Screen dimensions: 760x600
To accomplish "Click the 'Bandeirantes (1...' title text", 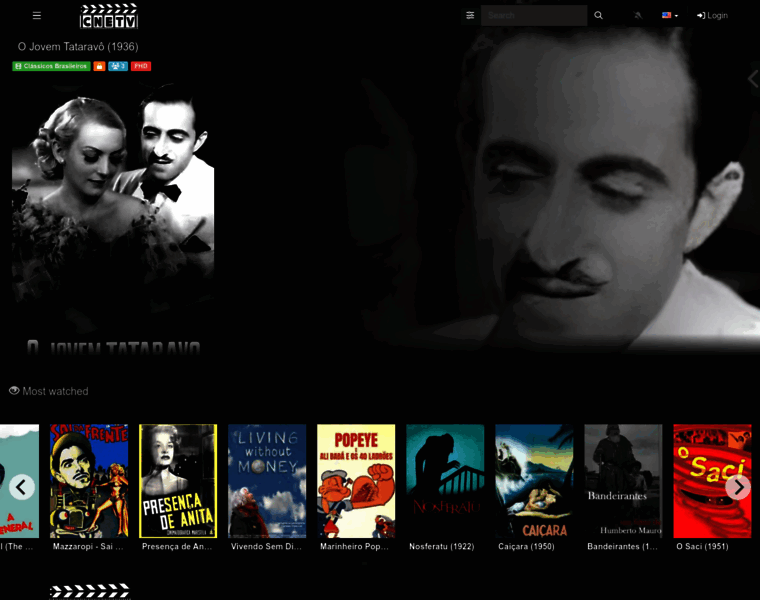I will pos(622,546).
